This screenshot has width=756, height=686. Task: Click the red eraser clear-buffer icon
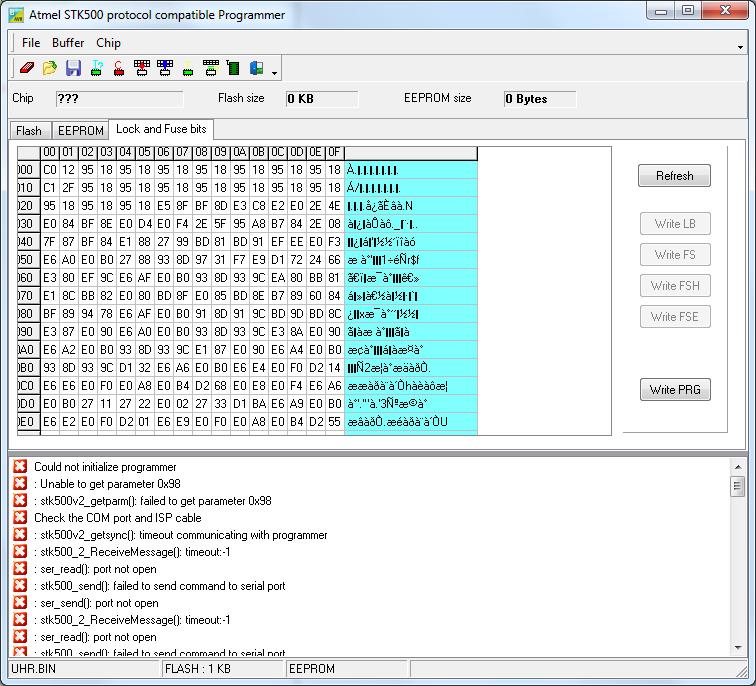pos(27,68)
